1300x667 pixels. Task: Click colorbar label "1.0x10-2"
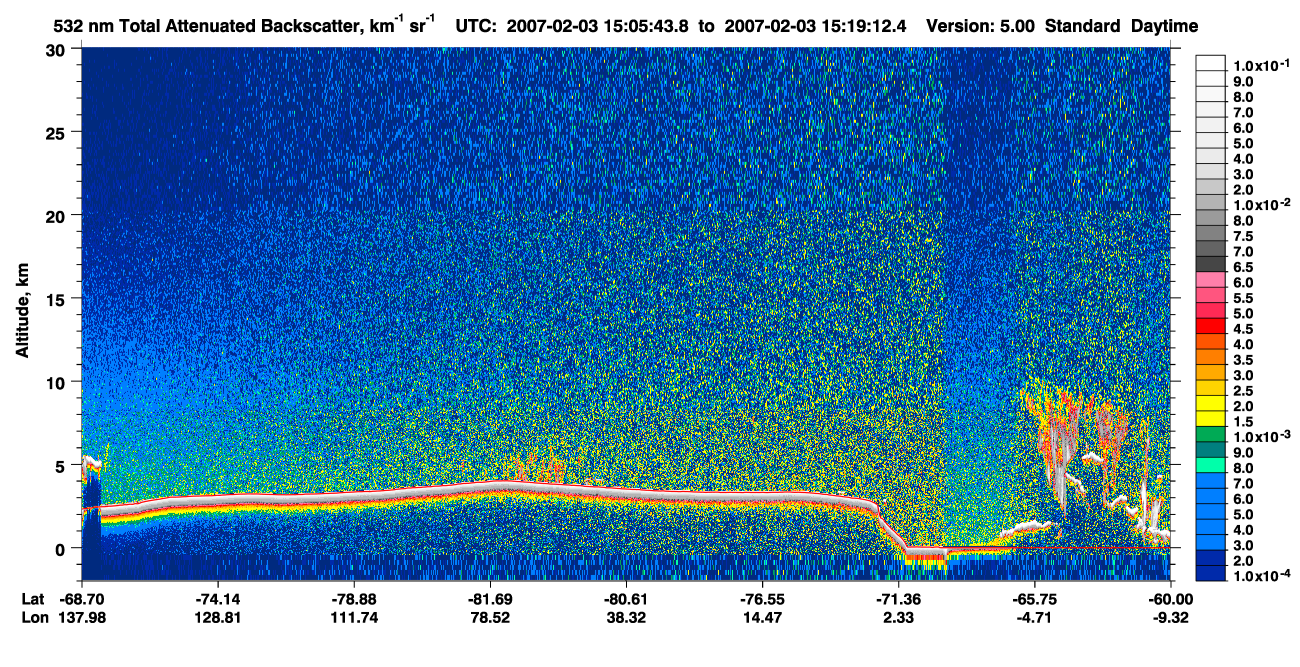[1261, 203]
